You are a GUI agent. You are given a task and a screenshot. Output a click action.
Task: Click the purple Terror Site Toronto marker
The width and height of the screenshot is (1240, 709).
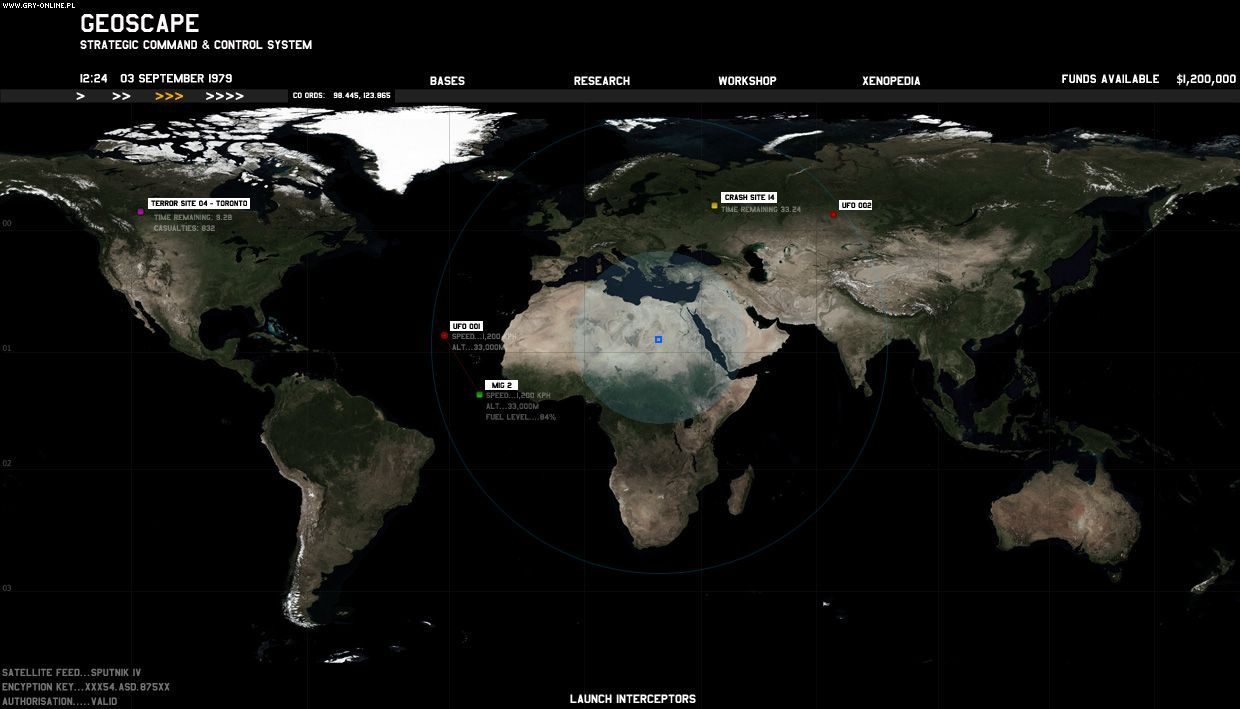click(x=140, y=212)
